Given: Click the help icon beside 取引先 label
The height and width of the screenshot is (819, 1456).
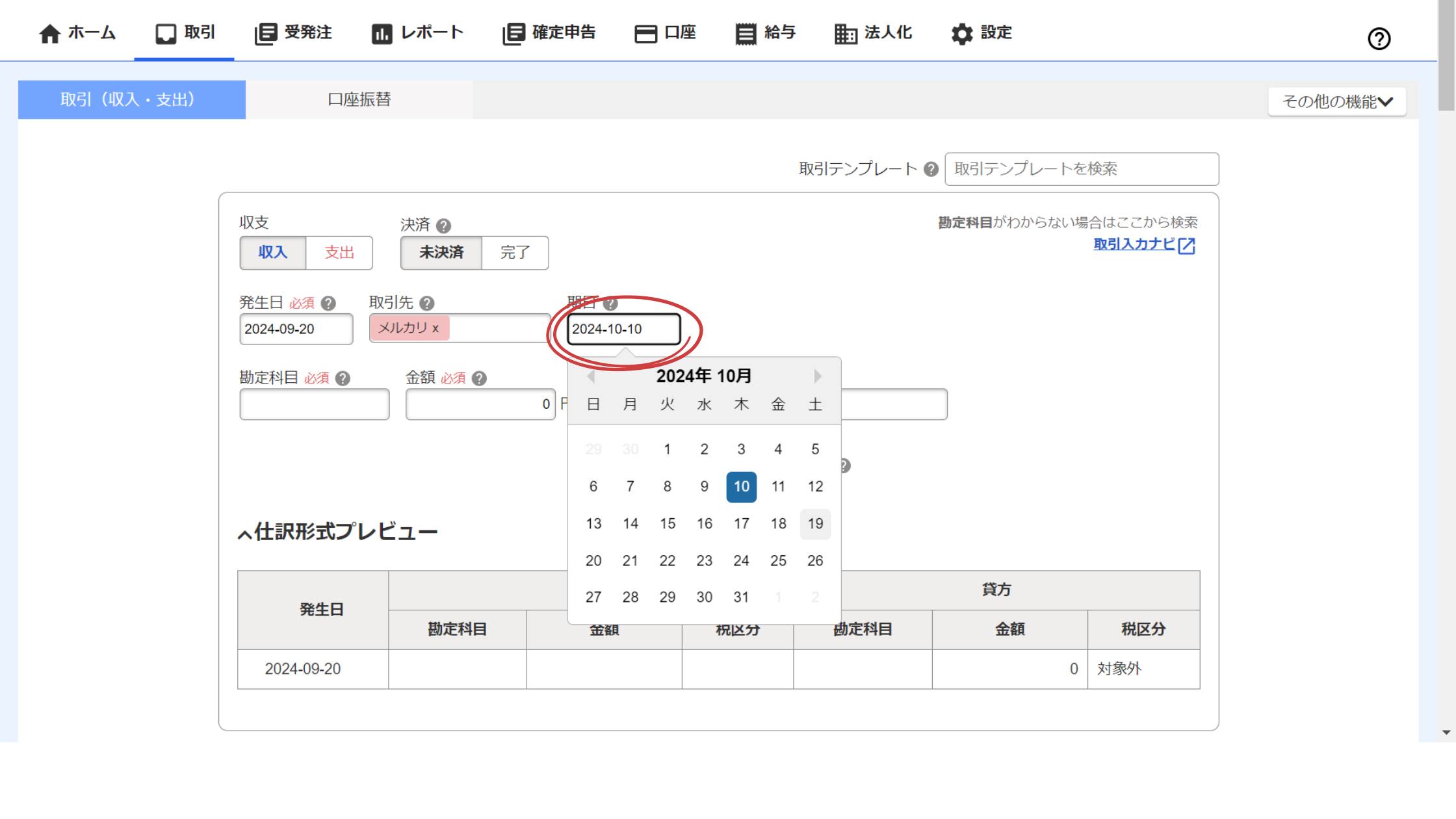Looking at the screenshot, I should pos(427,304).
